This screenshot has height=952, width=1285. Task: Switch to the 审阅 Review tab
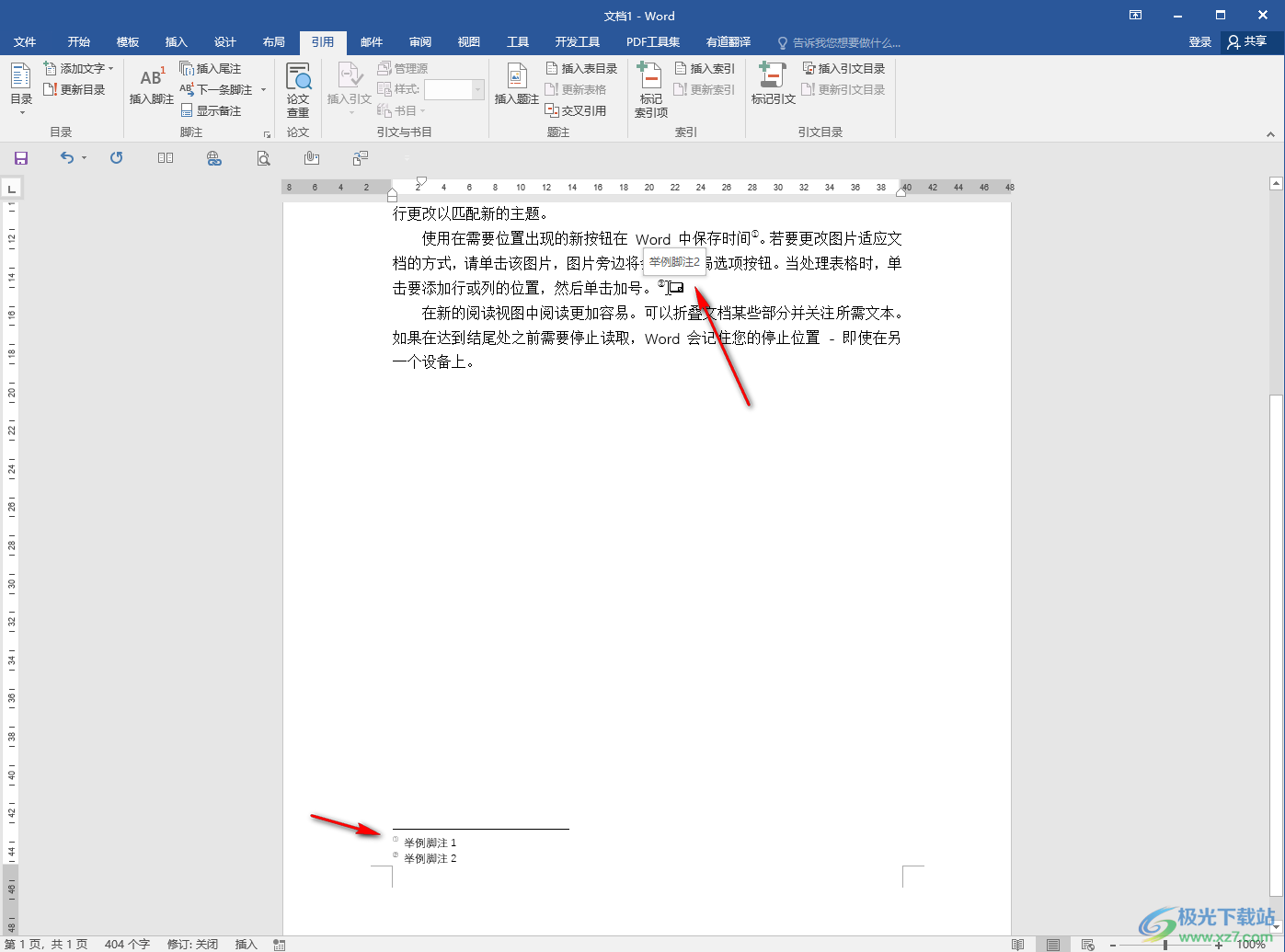tap(420, 42)
